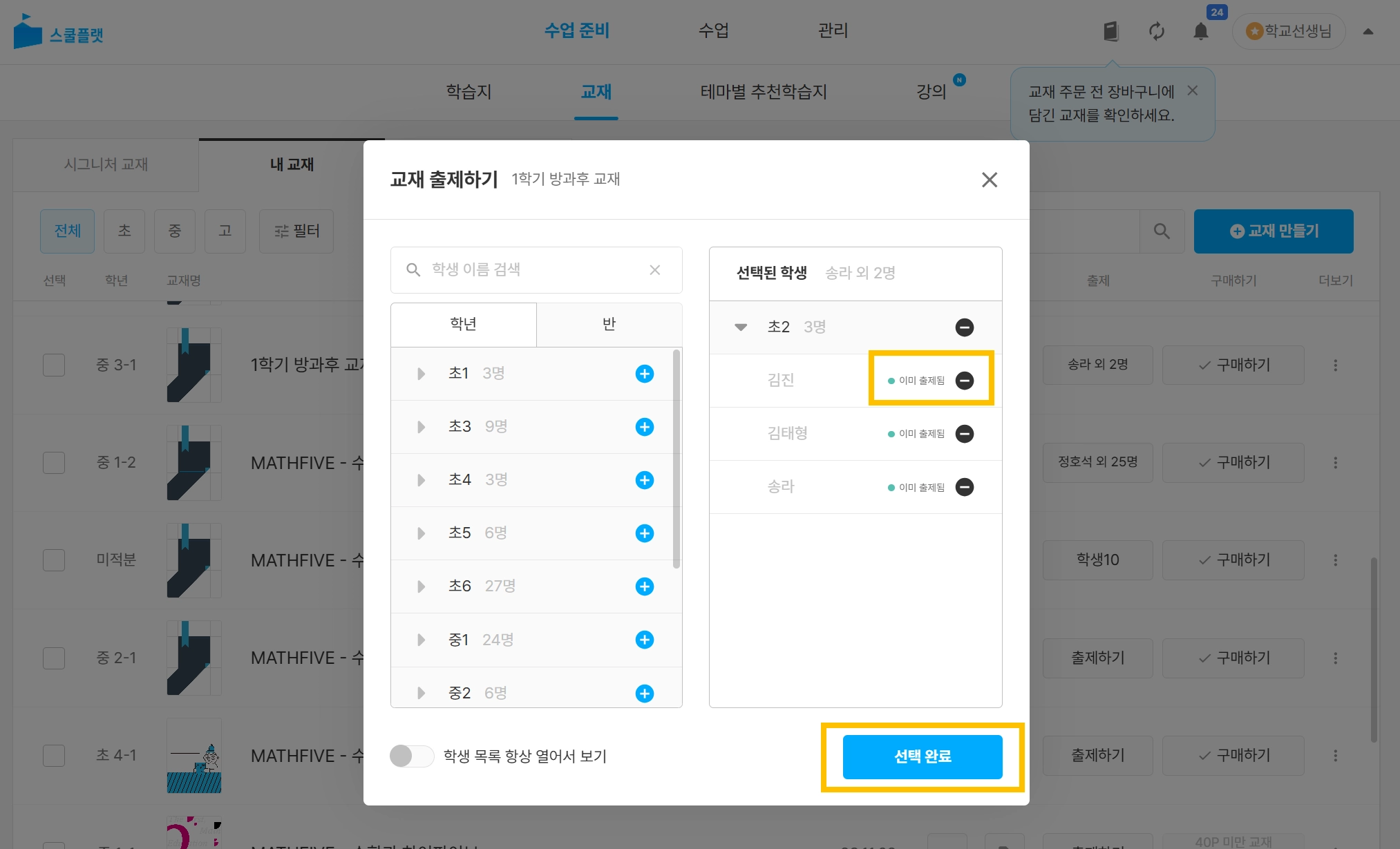The width and height of the screenshot is (1400, 849).
Task: Toggle 학생 목록 항상 열어서 보기 switch
Action: click(412, 756)
